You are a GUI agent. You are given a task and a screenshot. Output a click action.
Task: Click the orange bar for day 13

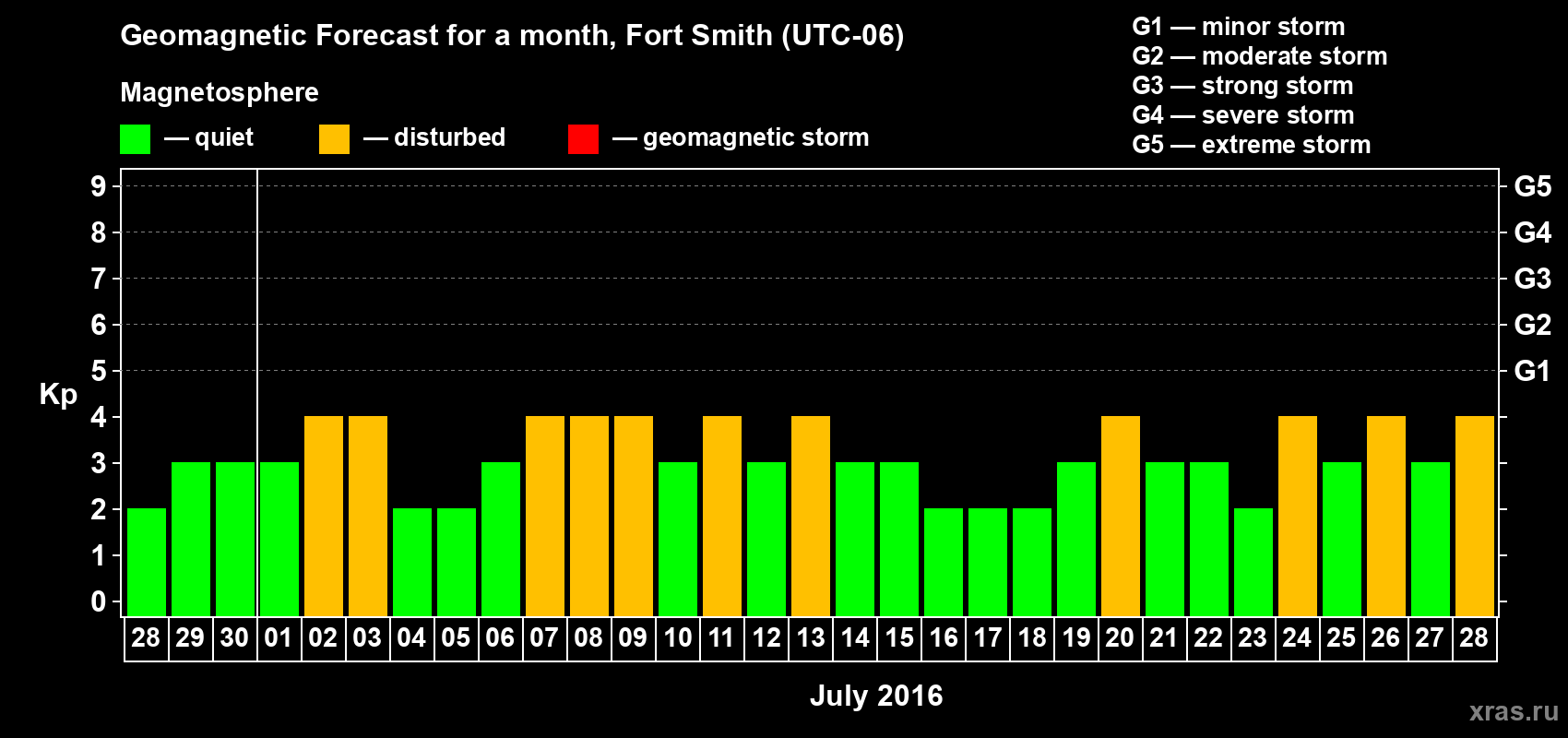tap(811, 517)
